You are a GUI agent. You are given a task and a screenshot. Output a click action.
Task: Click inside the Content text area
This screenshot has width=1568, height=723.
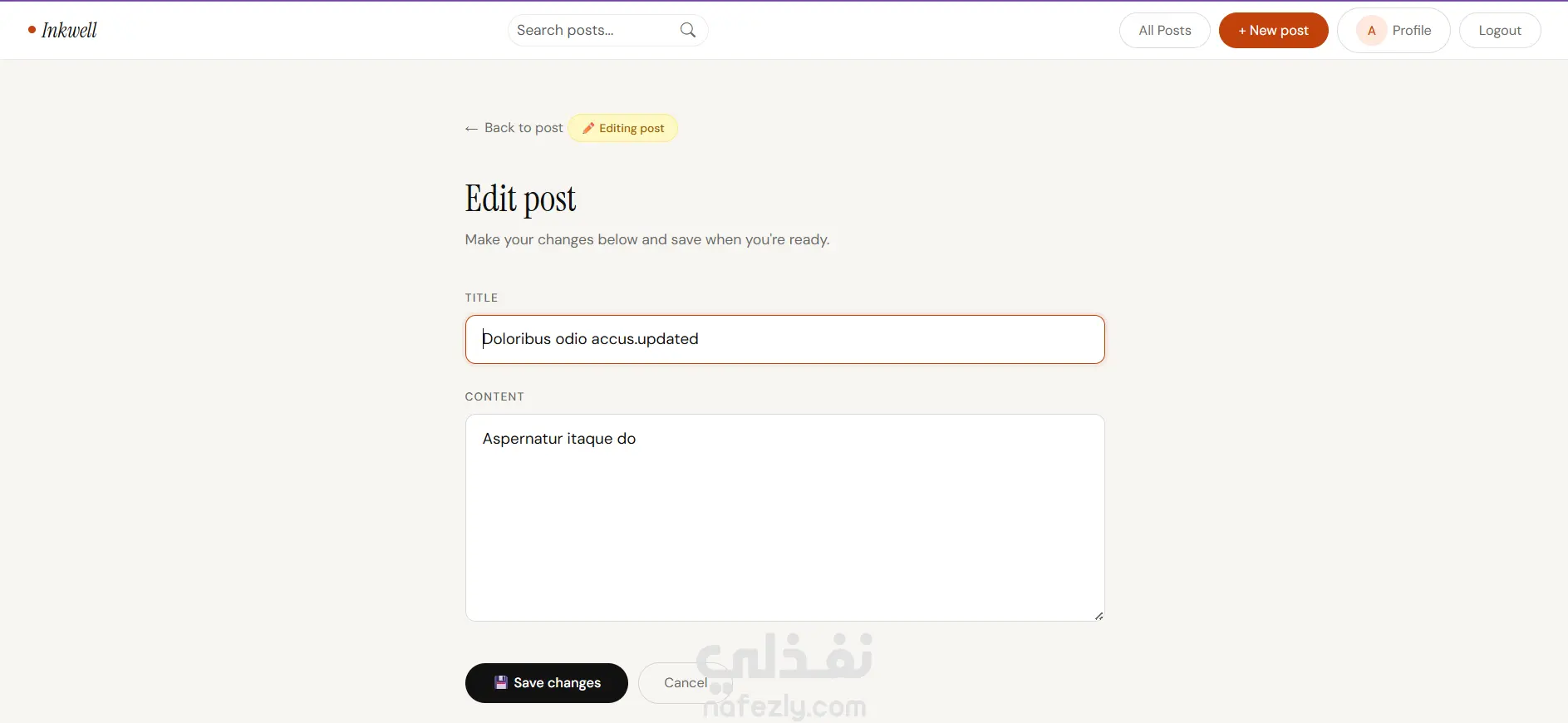point(784,518)
